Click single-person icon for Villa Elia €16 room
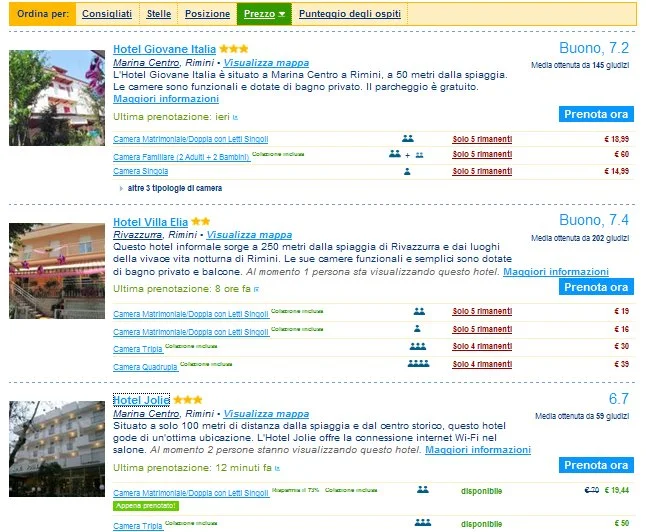Viewport: 646px width, 532px height. [417, 328]
